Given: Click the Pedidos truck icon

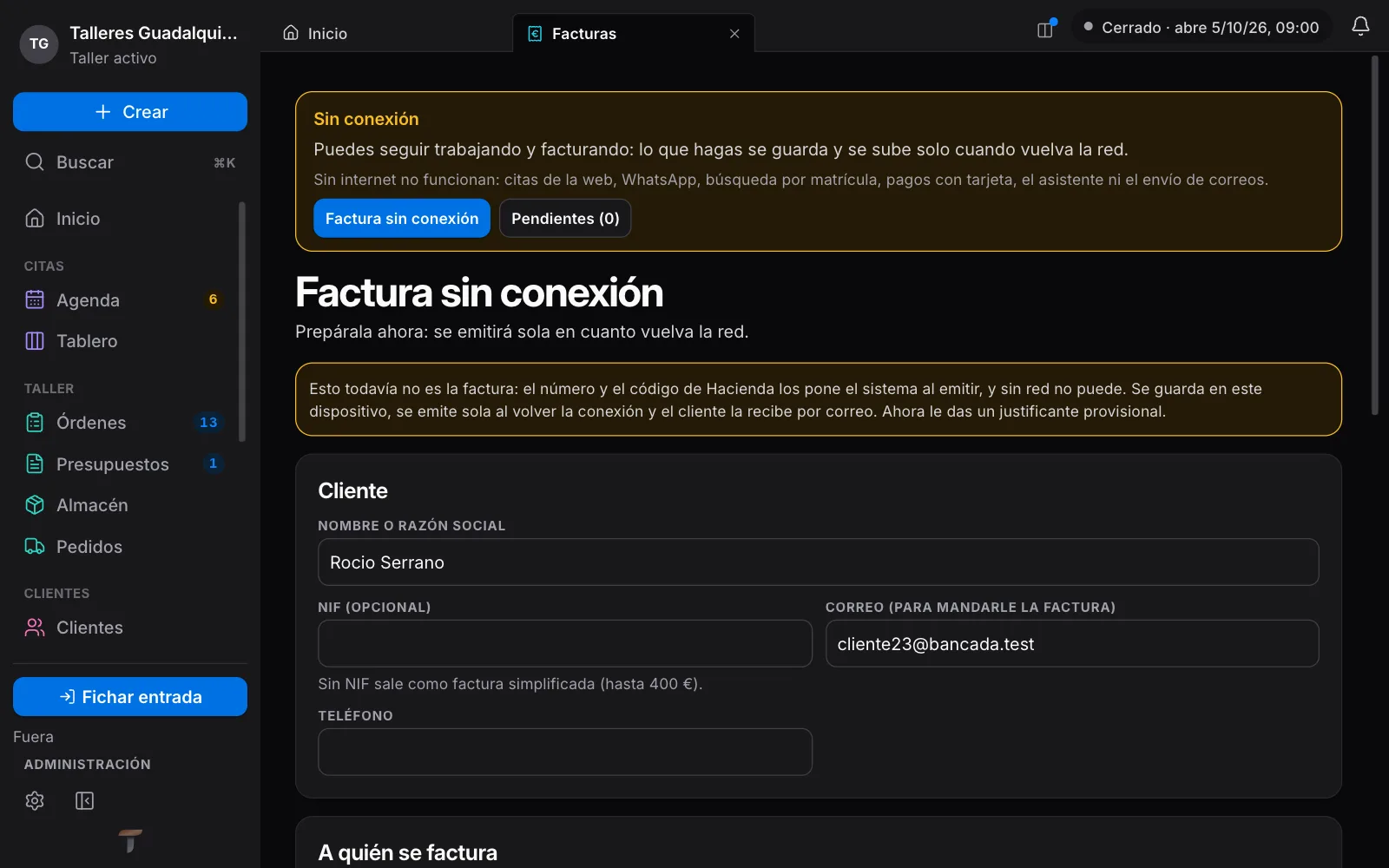Looking at the screenshot, I should tap(35, 546).
